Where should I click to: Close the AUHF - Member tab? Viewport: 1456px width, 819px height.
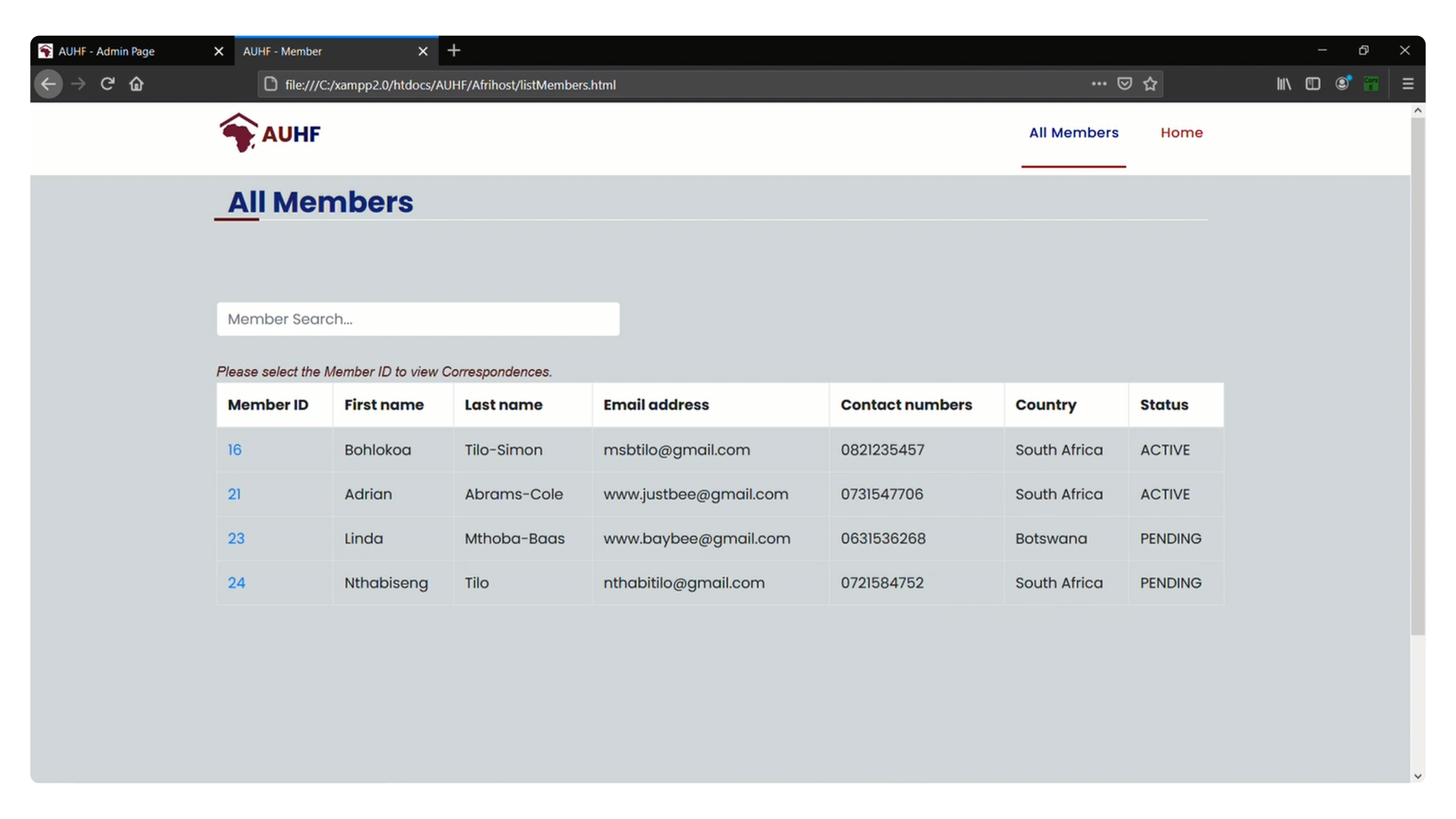tap(423, 52)
